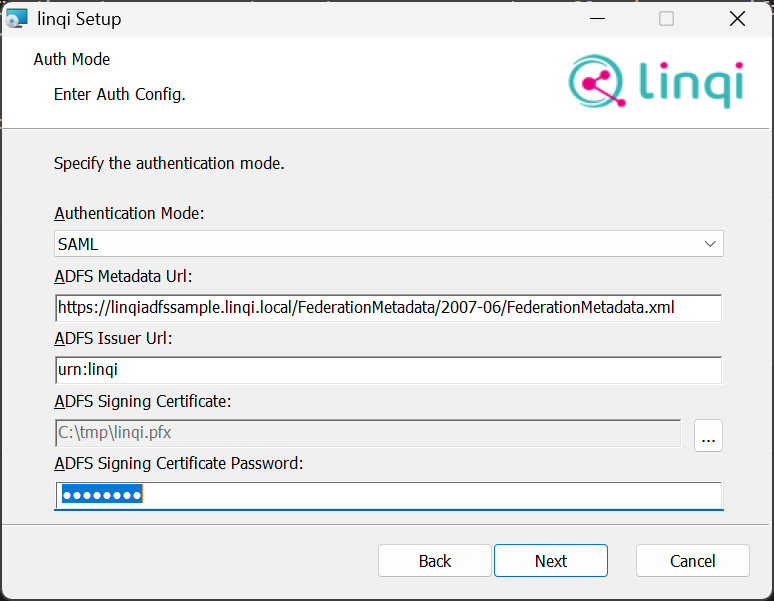The image size is (774, 601).
Task: Click the maximize button of the setup window
Action: 666,19
